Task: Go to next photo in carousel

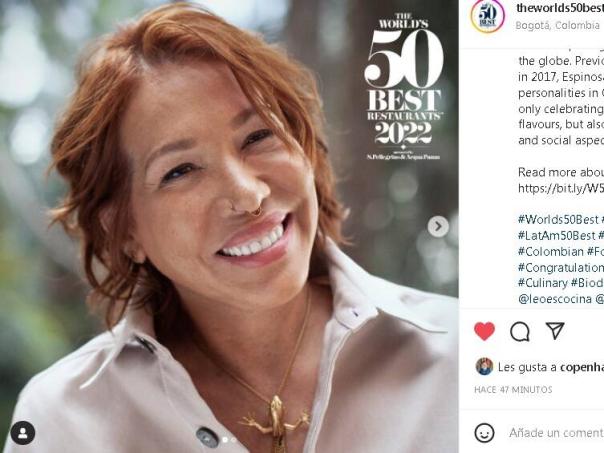Action: pyautogui.click(x=438, y=226)
